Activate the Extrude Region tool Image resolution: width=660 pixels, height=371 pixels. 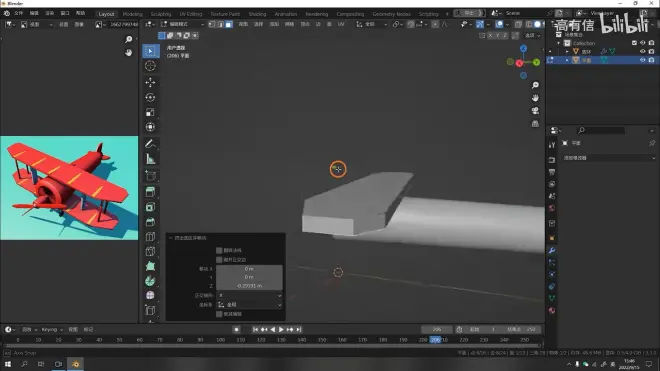pos(150,192)
